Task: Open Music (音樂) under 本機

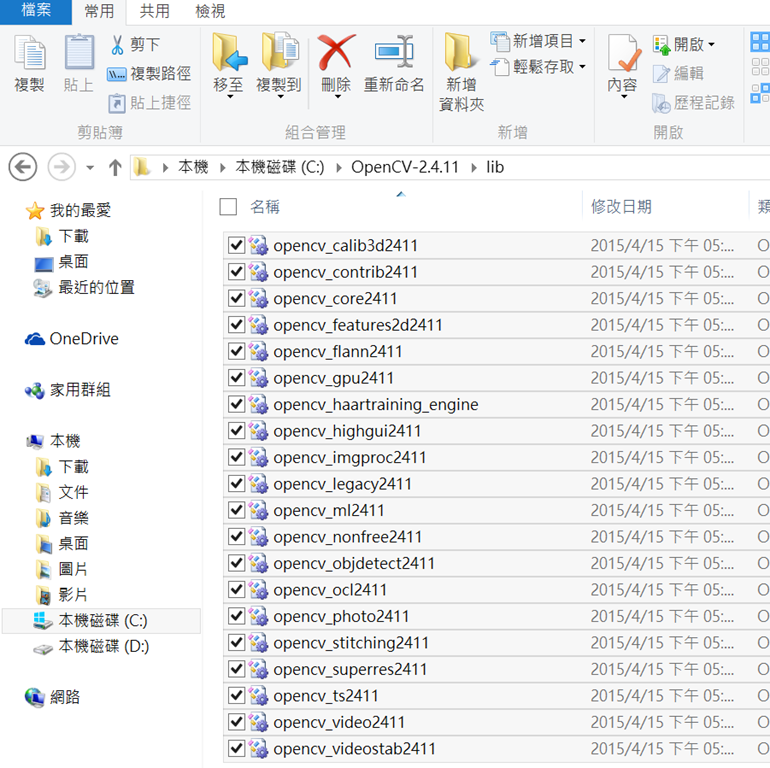Action: click(x=62, y=518)
